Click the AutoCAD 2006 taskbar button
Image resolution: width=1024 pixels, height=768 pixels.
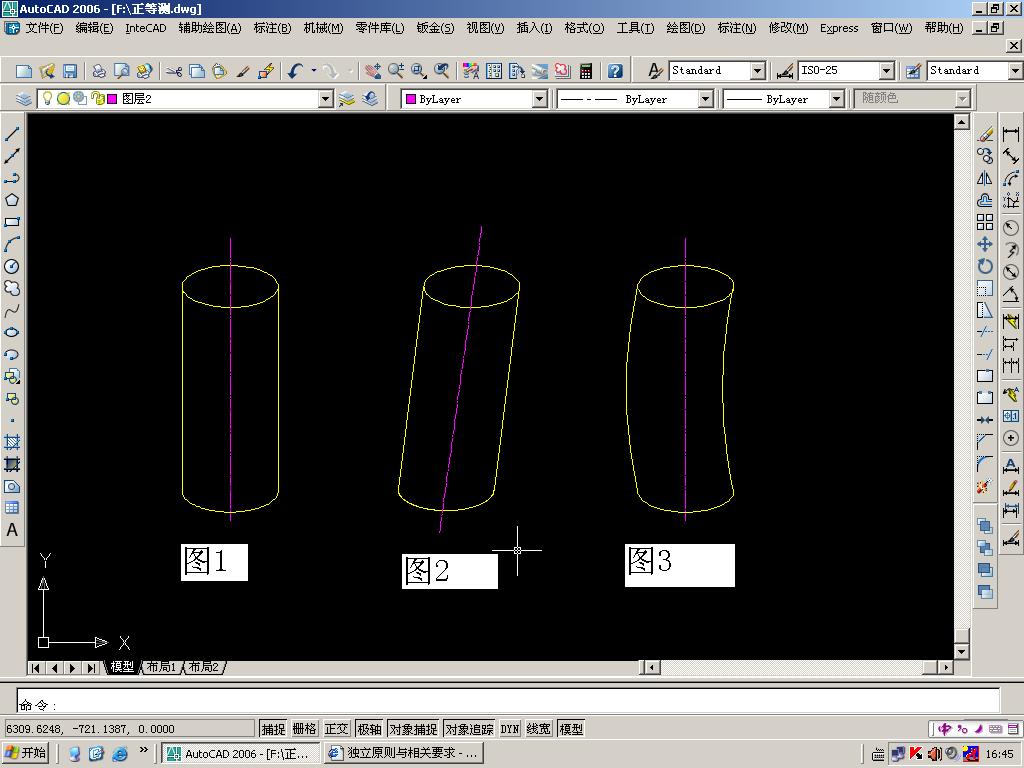240,753
